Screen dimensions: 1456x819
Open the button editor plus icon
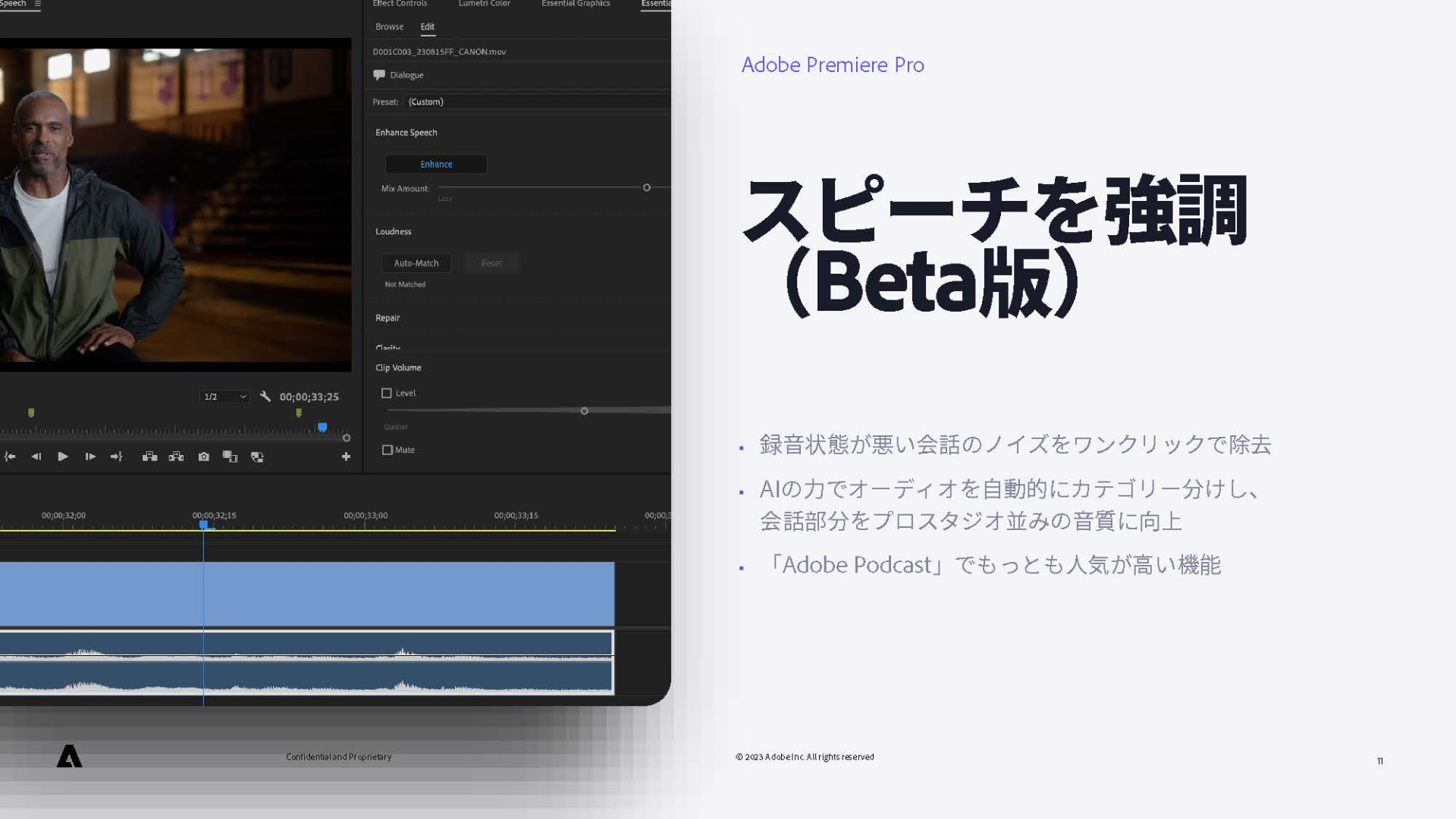pos(346,457)
